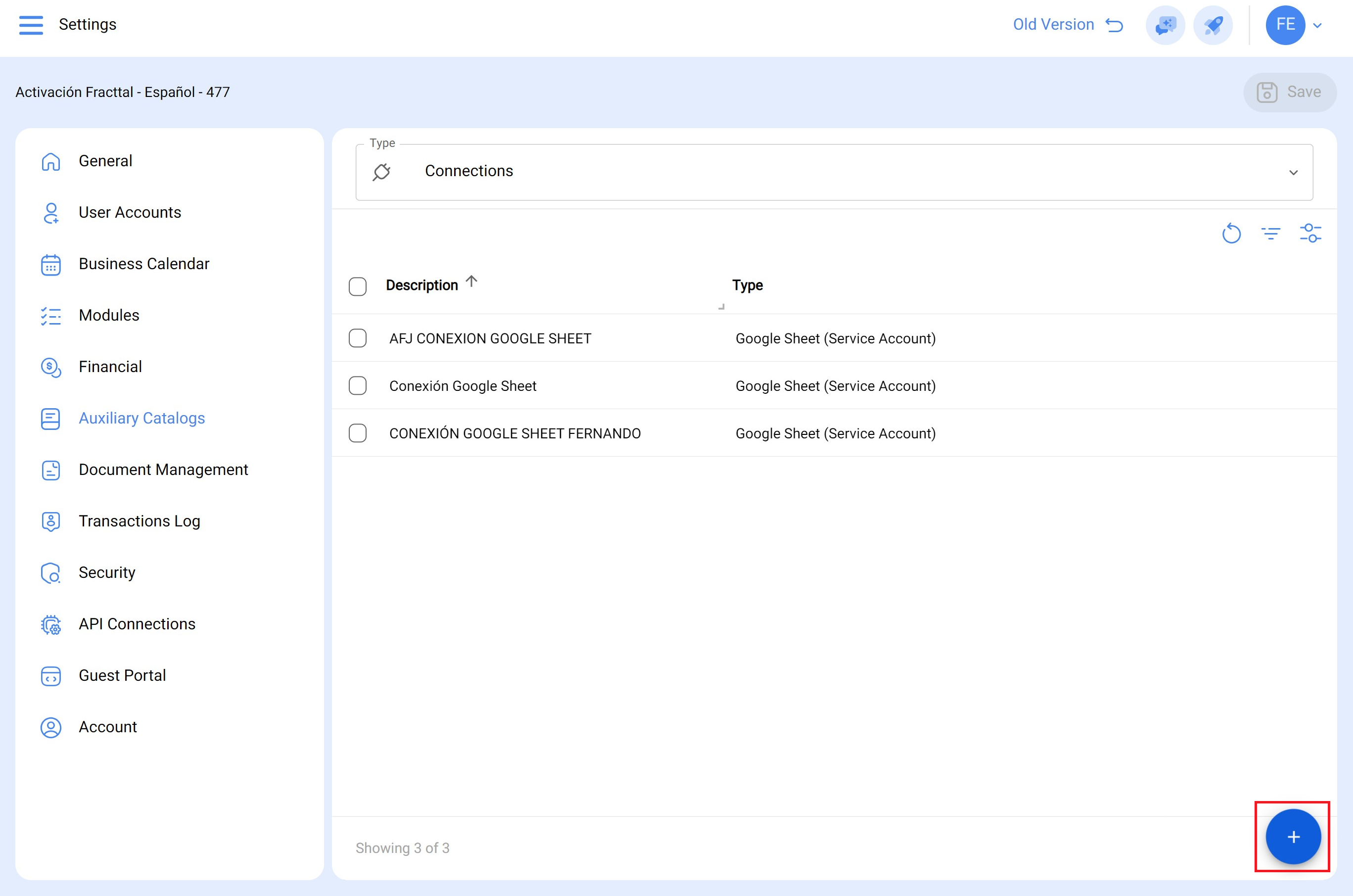Open column settings sliders icon
The image size is (1353, 896).
click(1310, 233)
